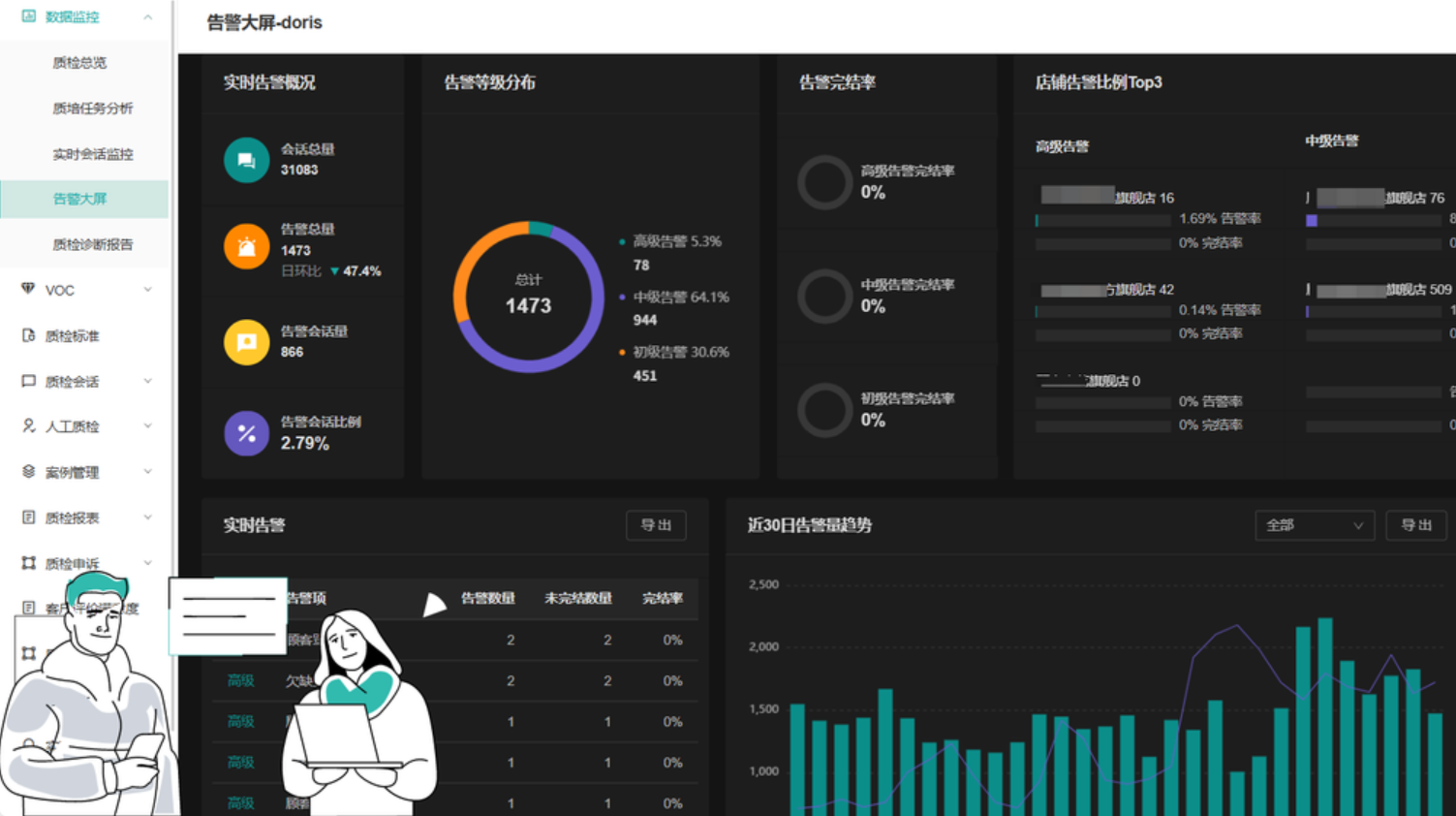Click the 高级告警完结率 progress ring
The width and height of the screenshot is (1456, 816).
click(824, 182)
